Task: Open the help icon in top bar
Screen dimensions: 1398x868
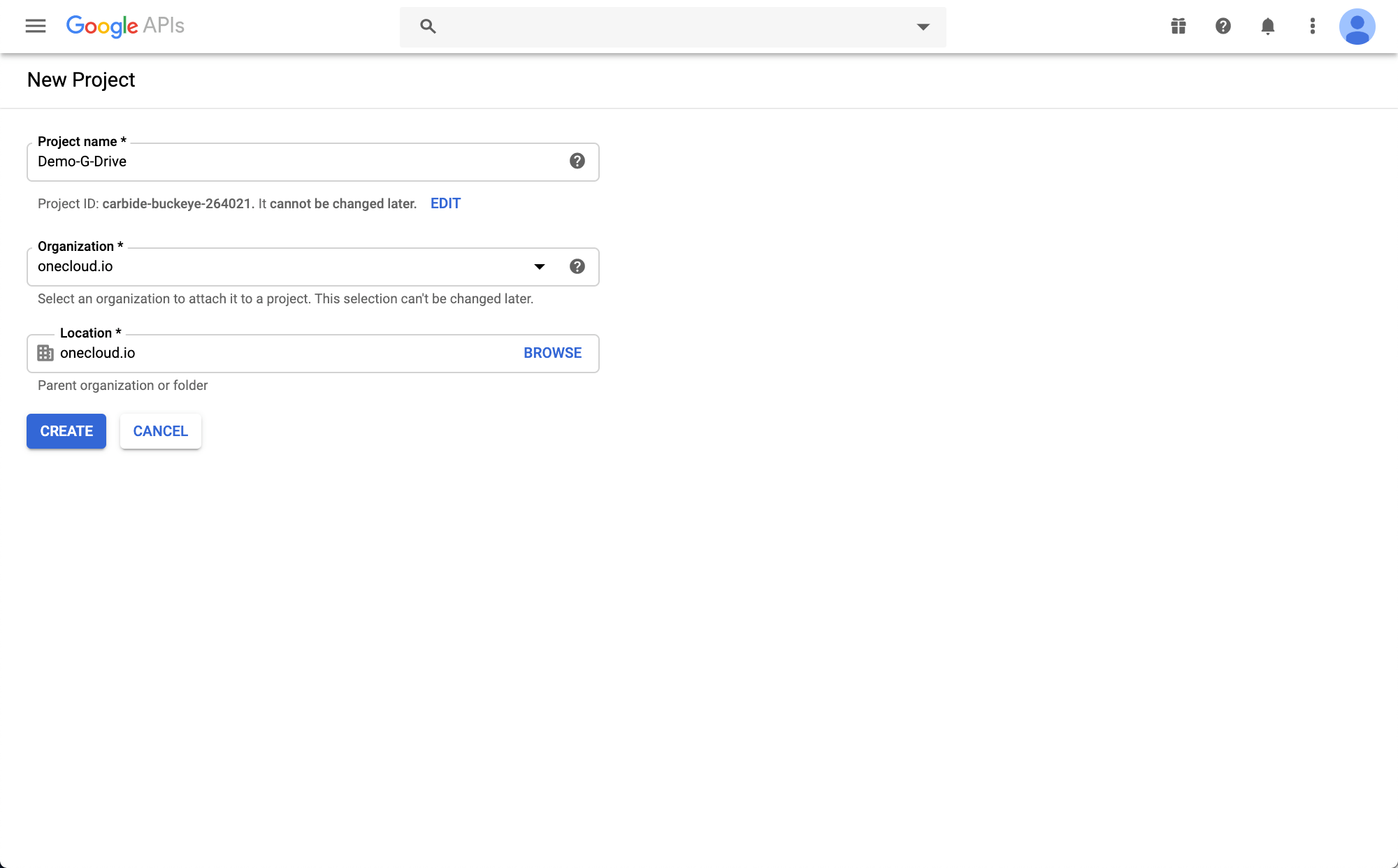Action: pos(1223,27)
